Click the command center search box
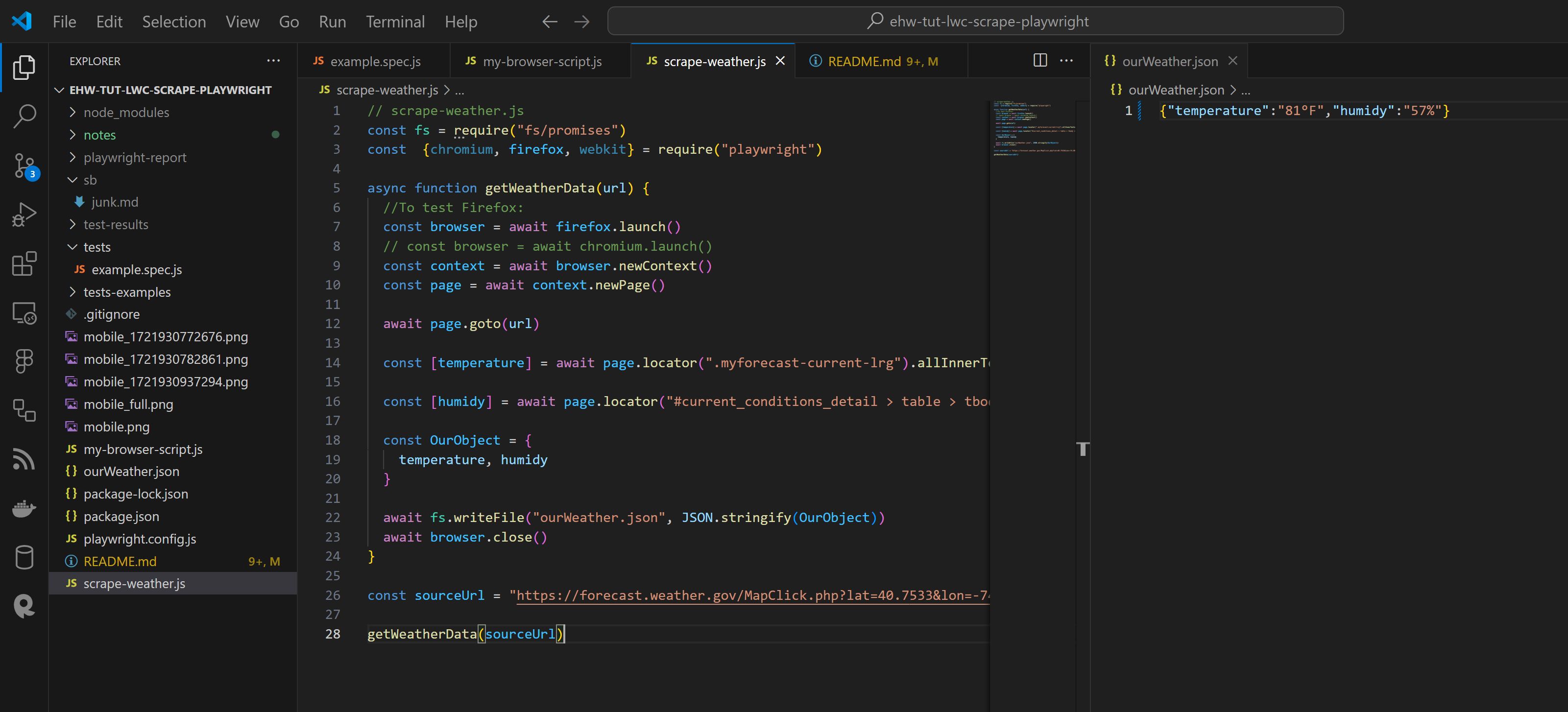 pos(975,21)
